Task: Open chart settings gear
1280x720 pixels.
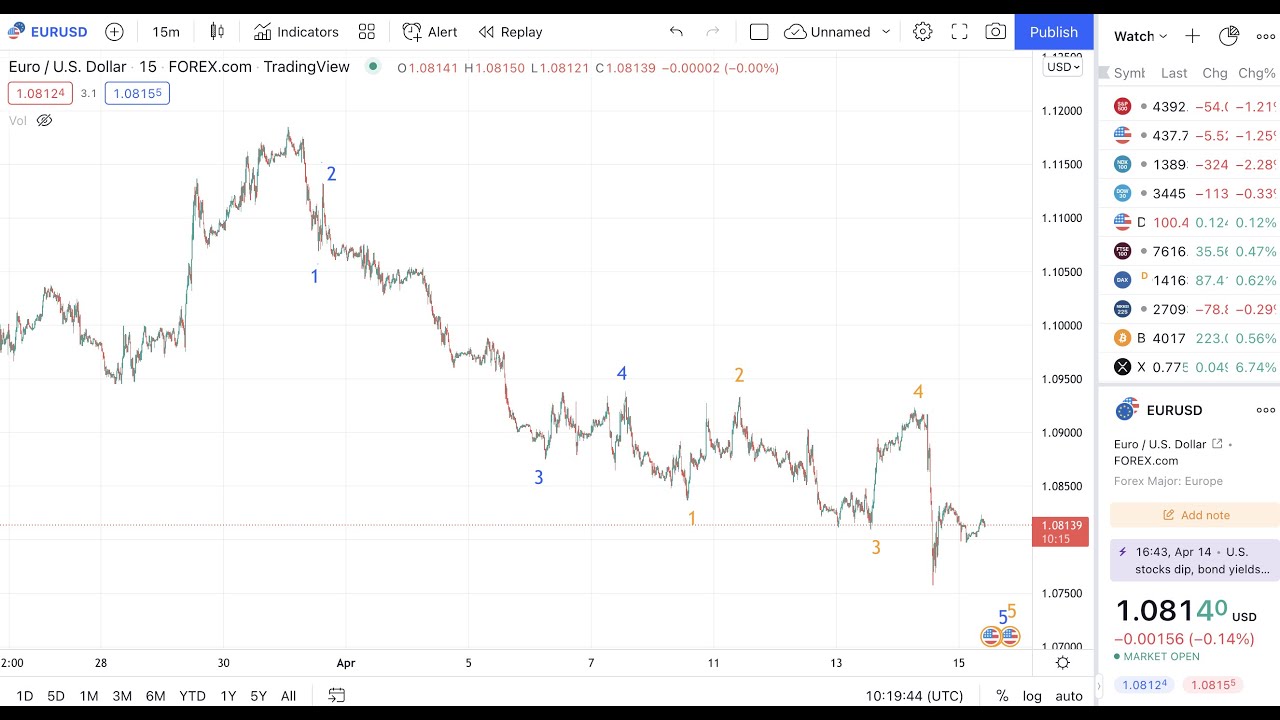Action: pos(923,32)
